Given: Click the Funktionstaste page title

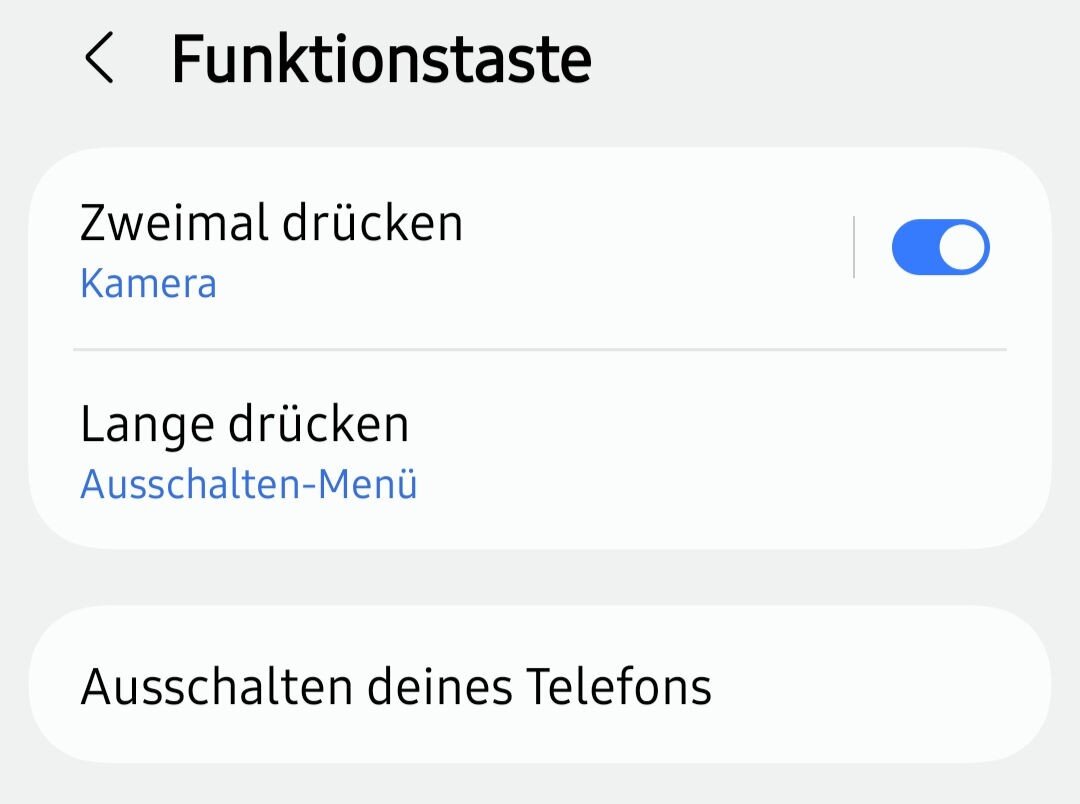Looking at the screenshot, I should [x=381, y=59].
